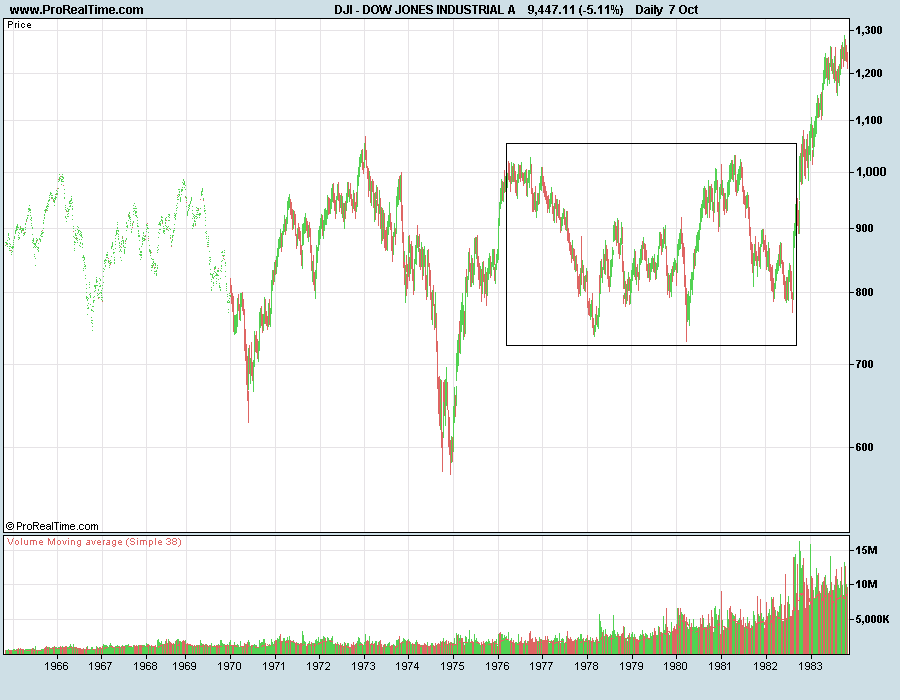
Task: Click the 900 price axis label
Action: click(864, 228)
